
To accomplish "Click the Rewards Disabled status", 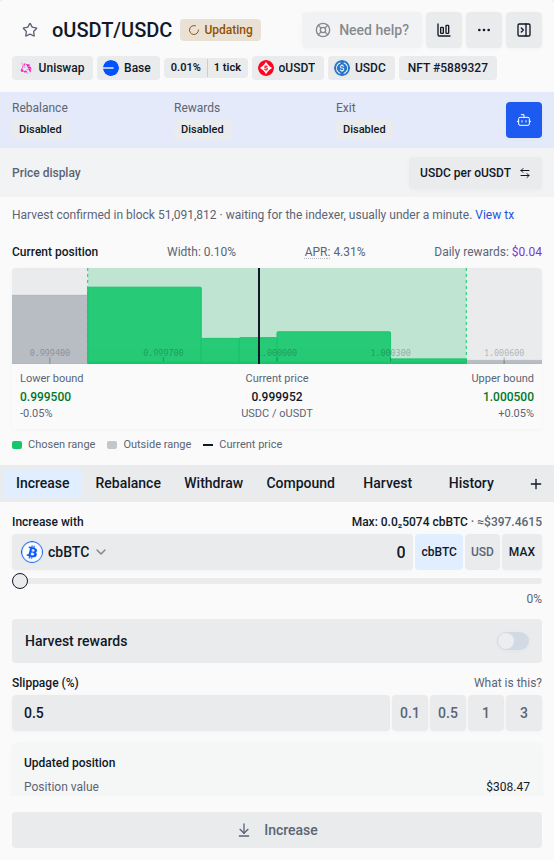I will (x=202, y=129).
